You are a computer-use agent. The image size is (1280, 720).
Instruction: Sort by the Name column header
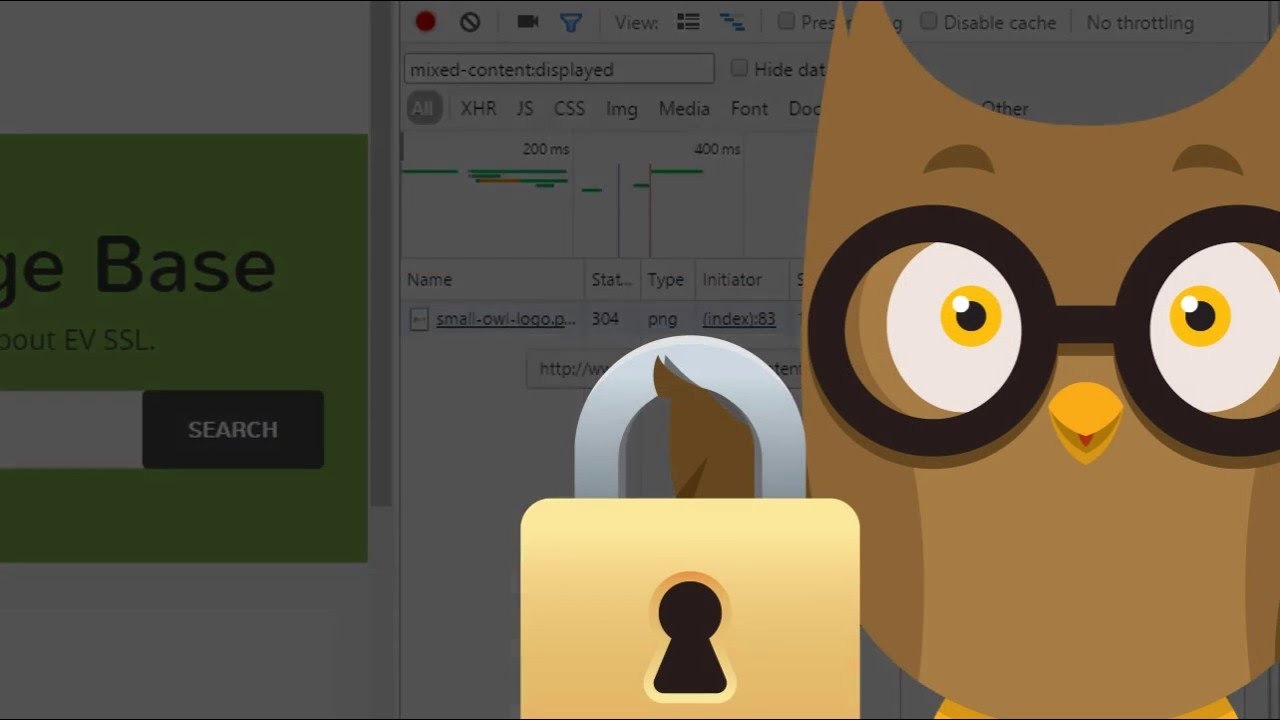(x=493, y=280)
